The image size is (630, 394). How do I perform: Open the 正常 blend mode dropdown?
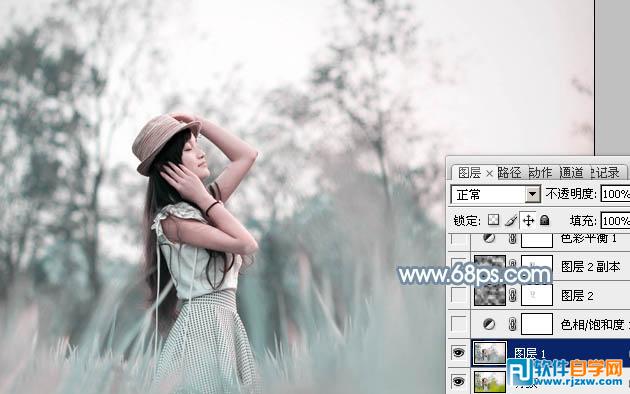pyautogui.click(x=496, y=195)
